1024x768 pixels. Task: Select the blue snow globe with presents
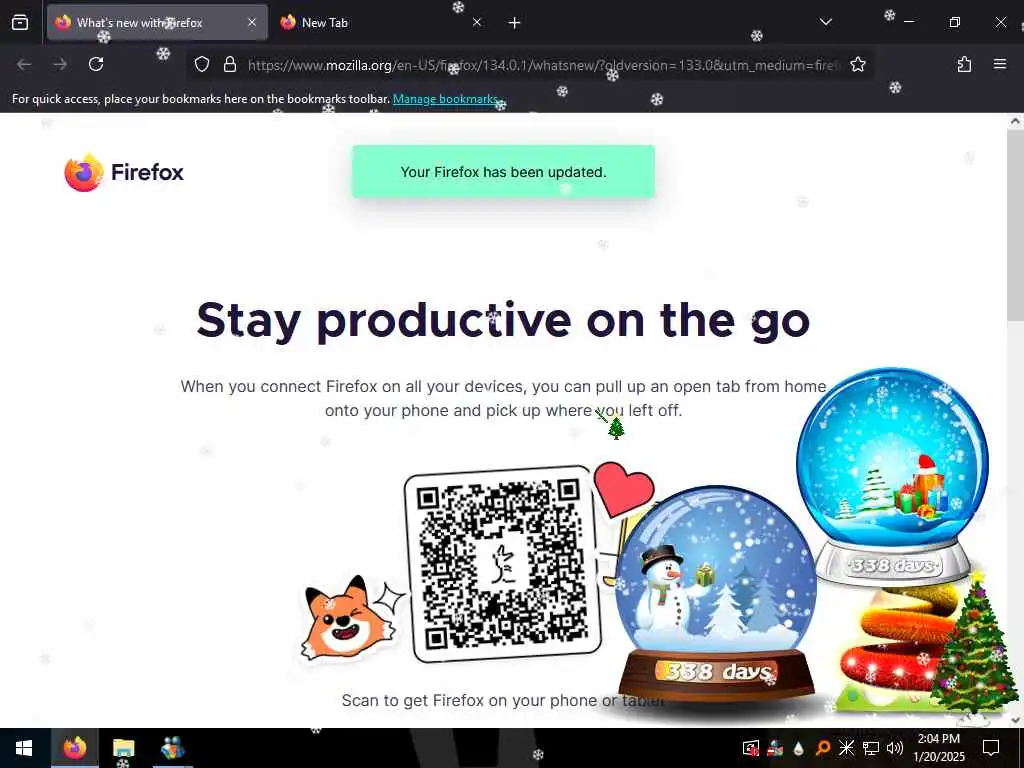coord(892,475)
